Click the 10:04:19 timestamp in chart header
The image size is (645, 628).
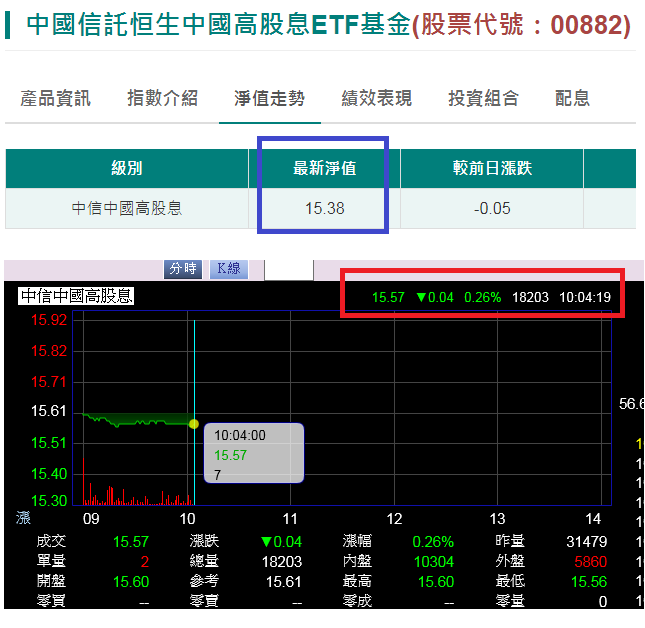point(585,297)
